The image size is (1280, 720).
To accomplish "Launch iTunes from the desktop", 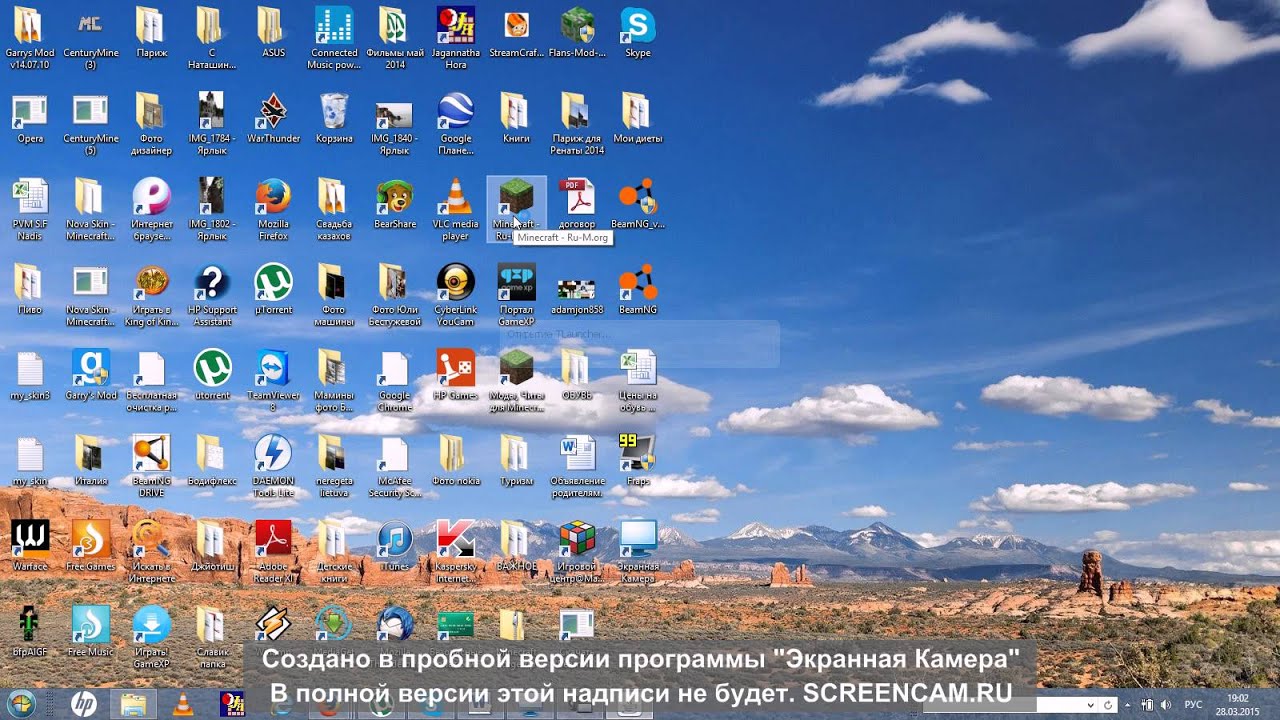I will tap(395, 546).
